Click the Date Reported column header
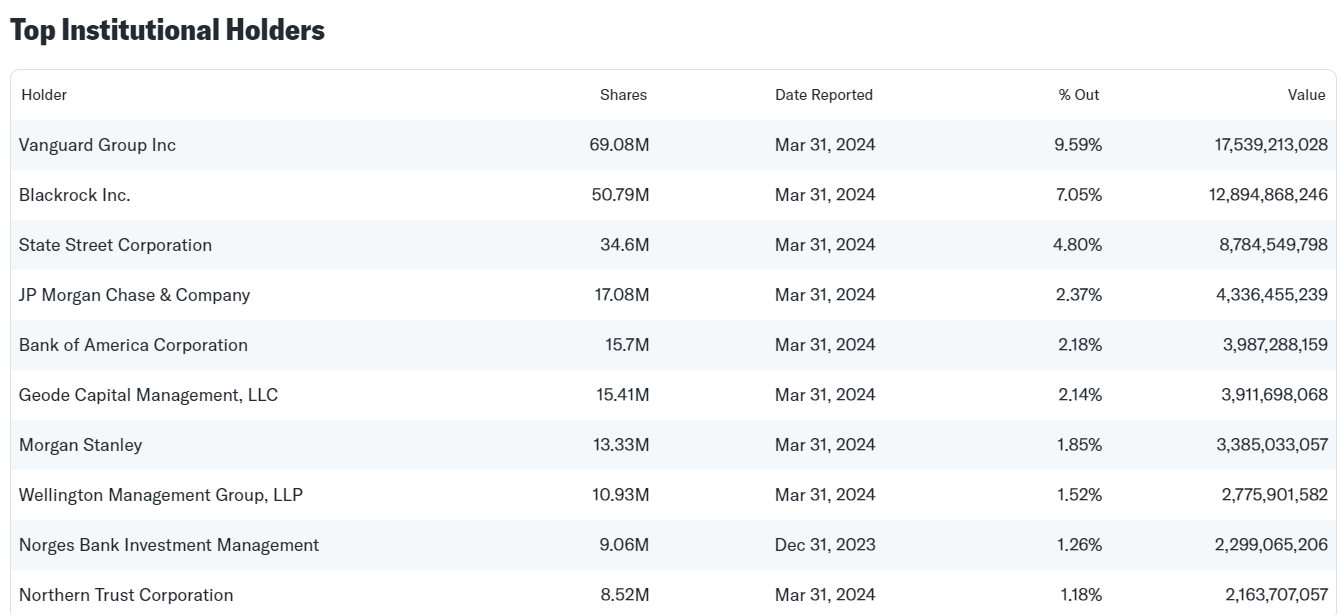This screenshot has width=1340, height=615. pos(824,95)
